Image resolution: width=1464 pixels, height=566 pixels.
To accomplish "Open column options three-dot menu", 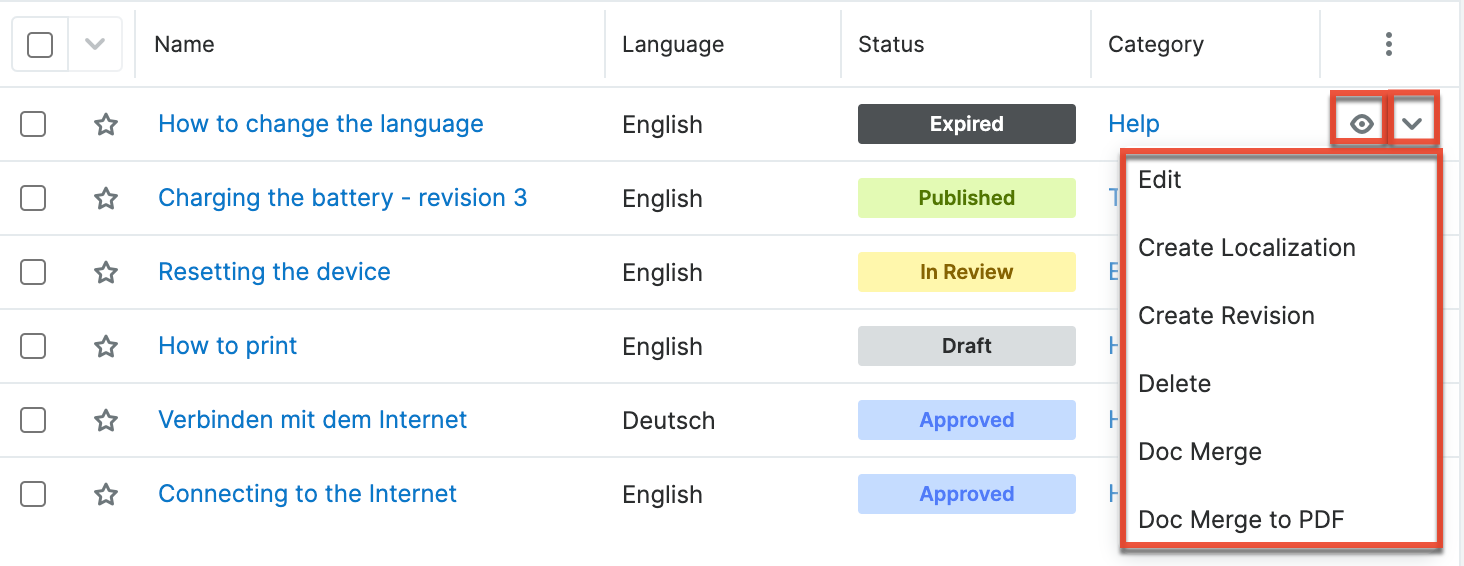I will (1388, 44).
